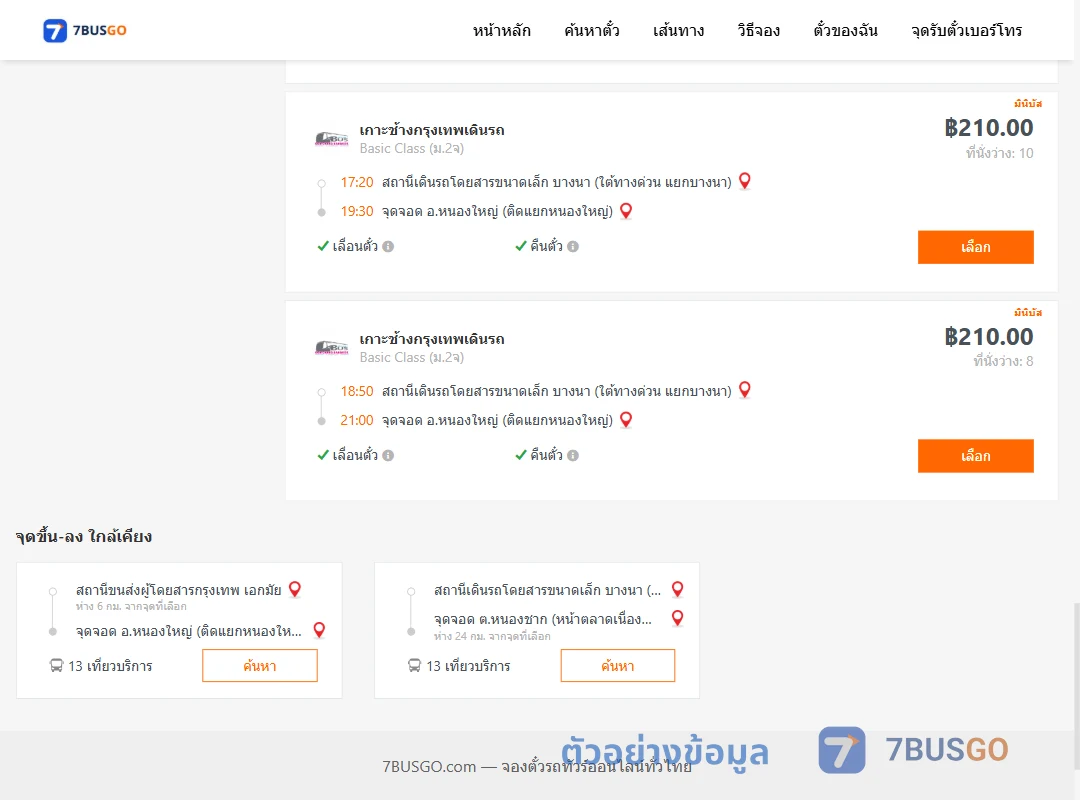Viewport: 1080px width, 800px height.
Task: Search trips from เอกมัย with ค้นหา button
Action: 260,666
